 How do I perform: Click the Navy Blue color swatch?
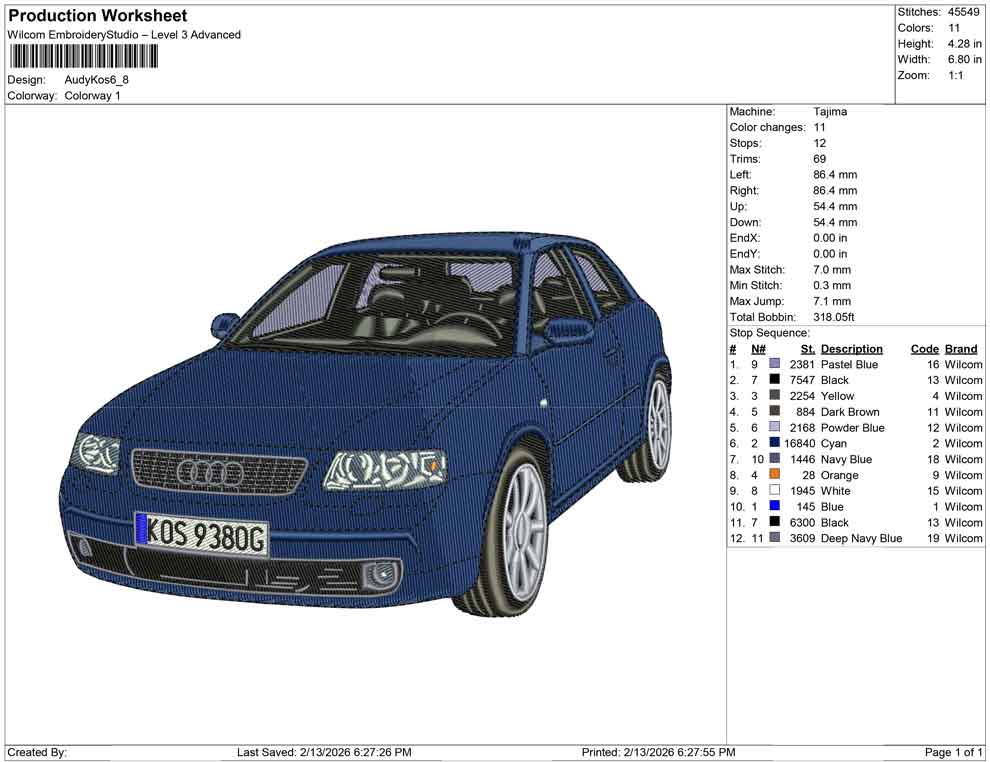[774, 458]
